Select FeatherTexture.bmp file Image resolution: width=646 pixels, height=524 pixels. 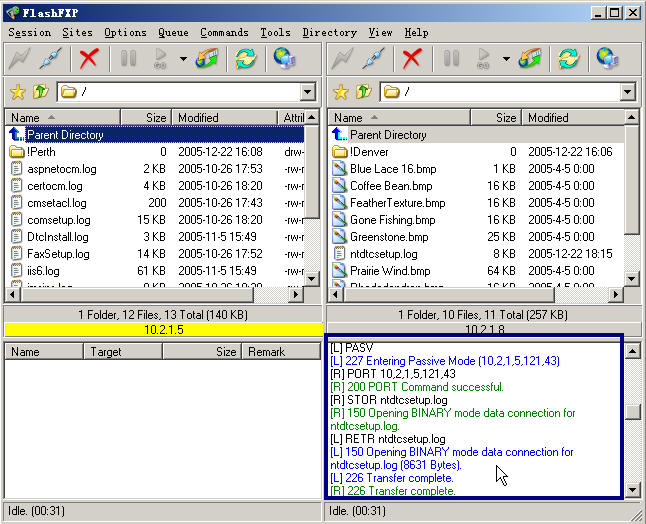point(477,203)
